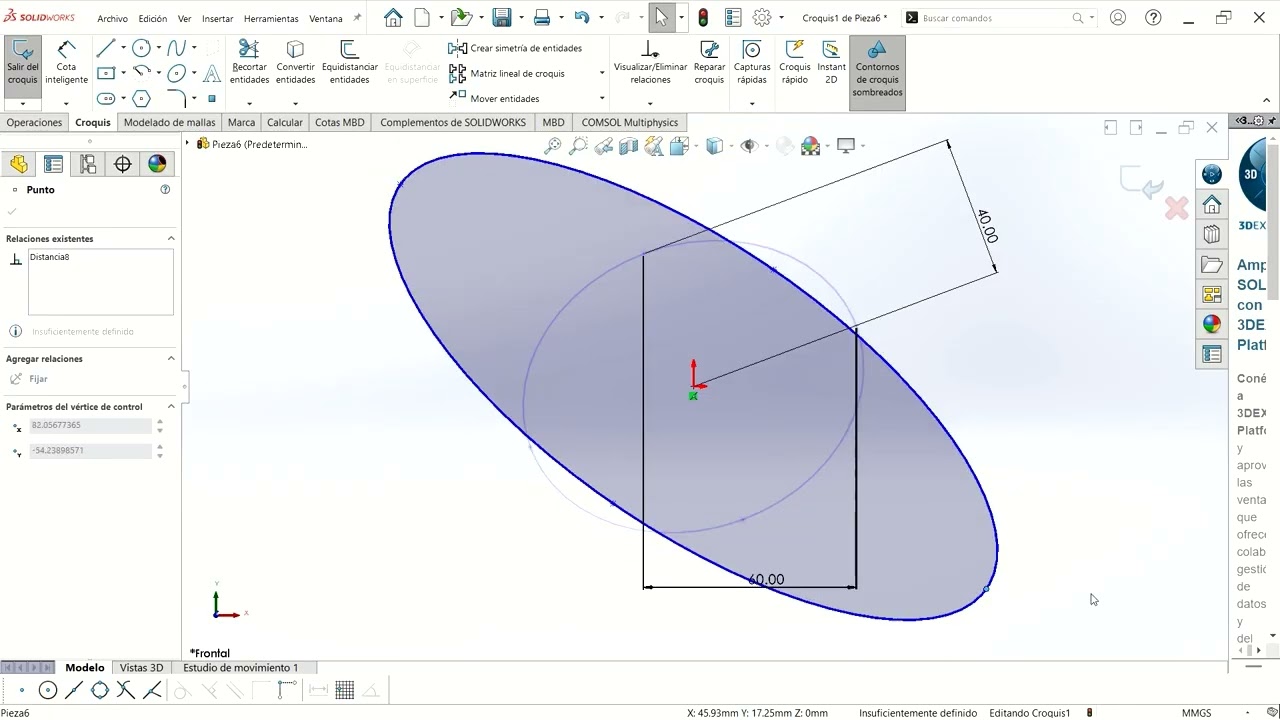The image size is (1280, 720).
Task: Click Convertir entidades tool
Action: tap(295, 63)
